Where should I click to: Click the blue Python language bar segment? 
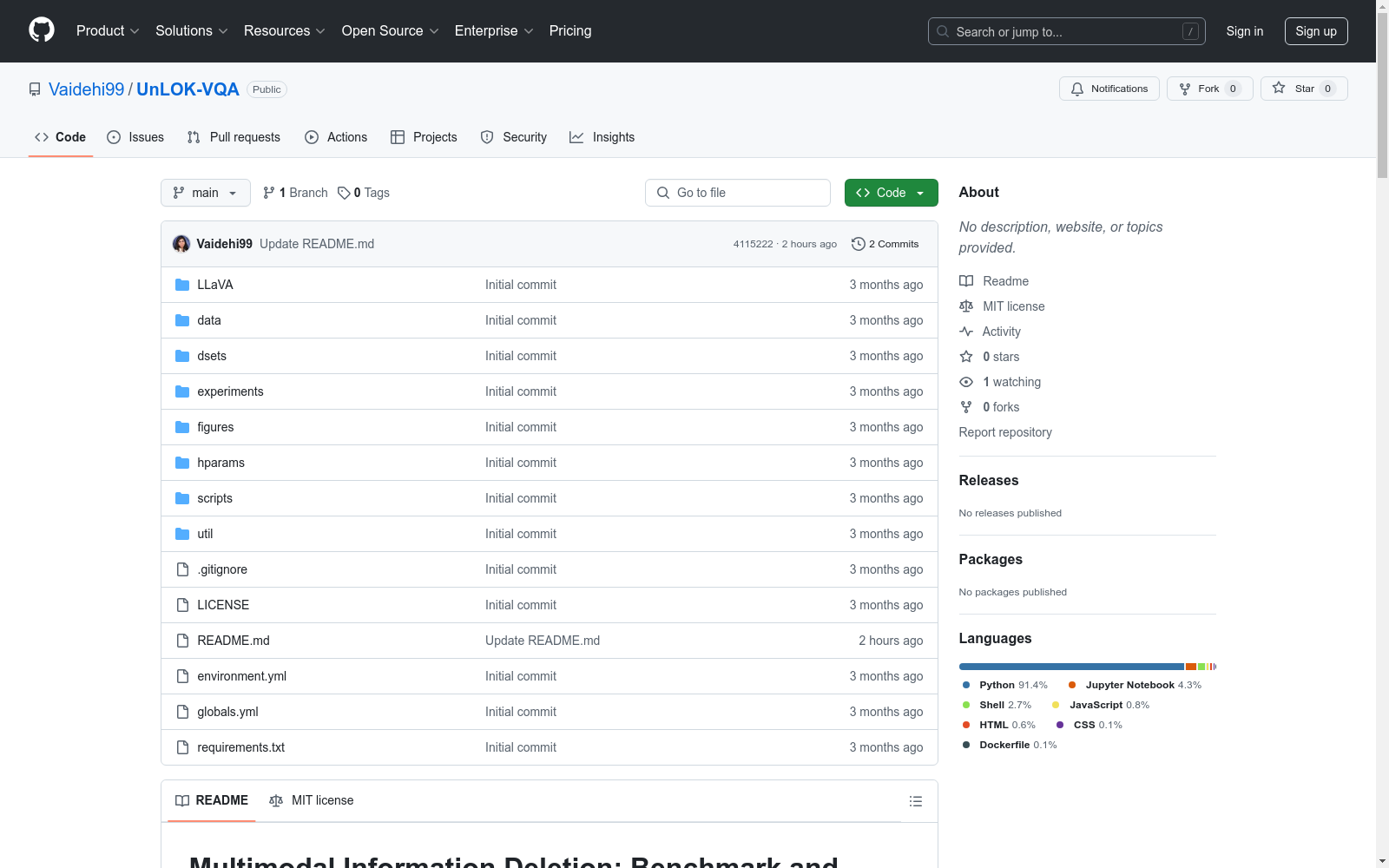pos(1071,667)
